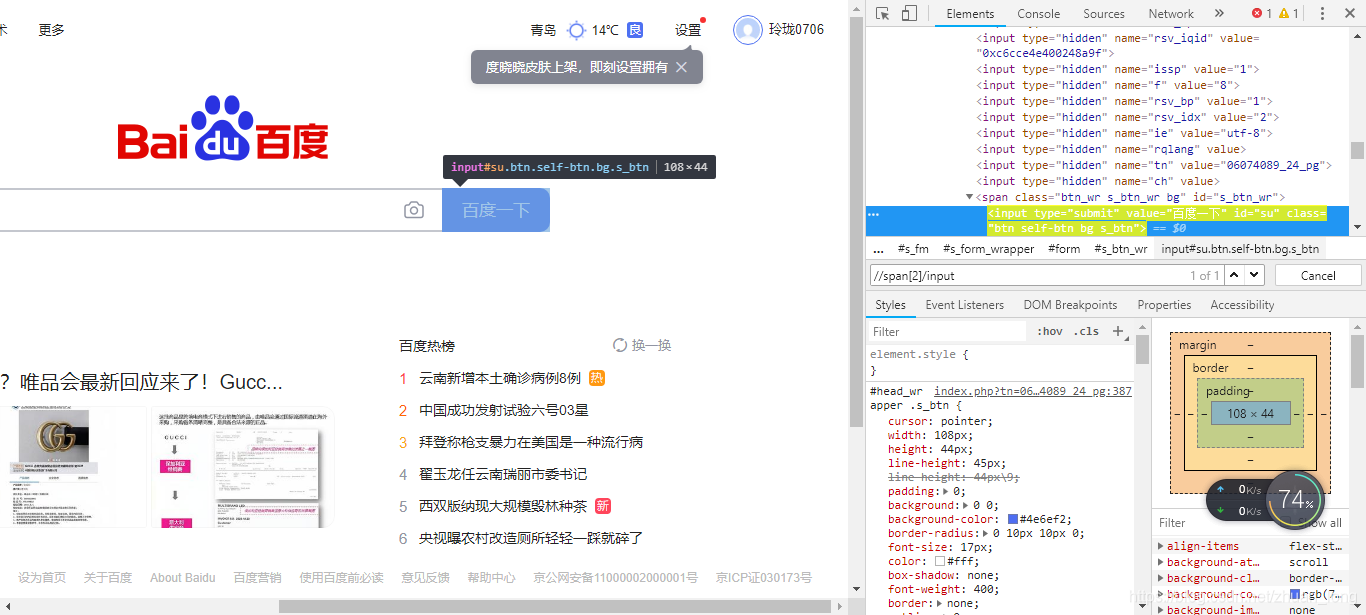Expand the padding shorthand property
The height and width of the screenshot is (615, 1366).
tap(944, 491)
